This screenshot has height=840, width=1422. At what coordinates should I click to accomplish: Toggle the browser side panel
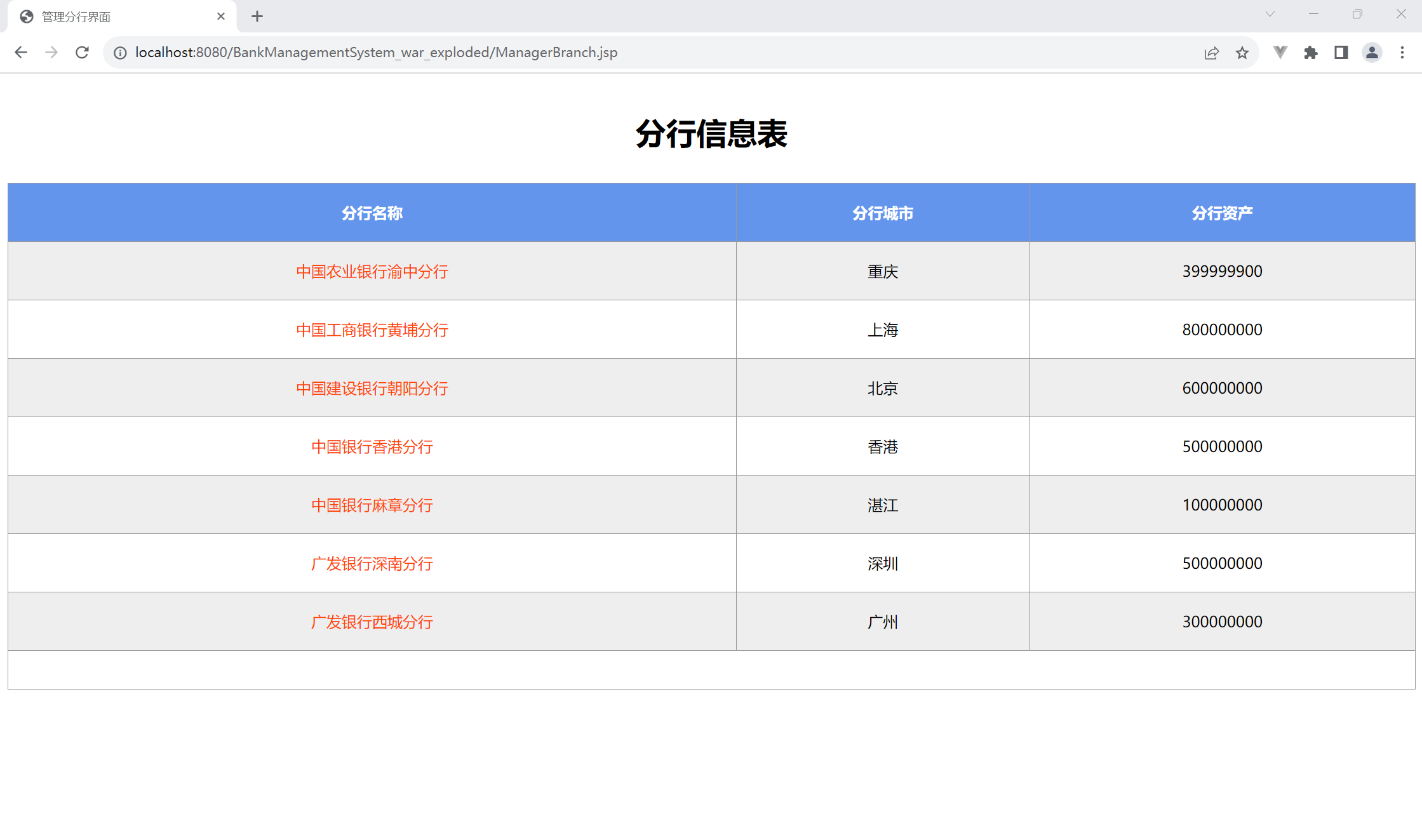(x=1341, y=53)
